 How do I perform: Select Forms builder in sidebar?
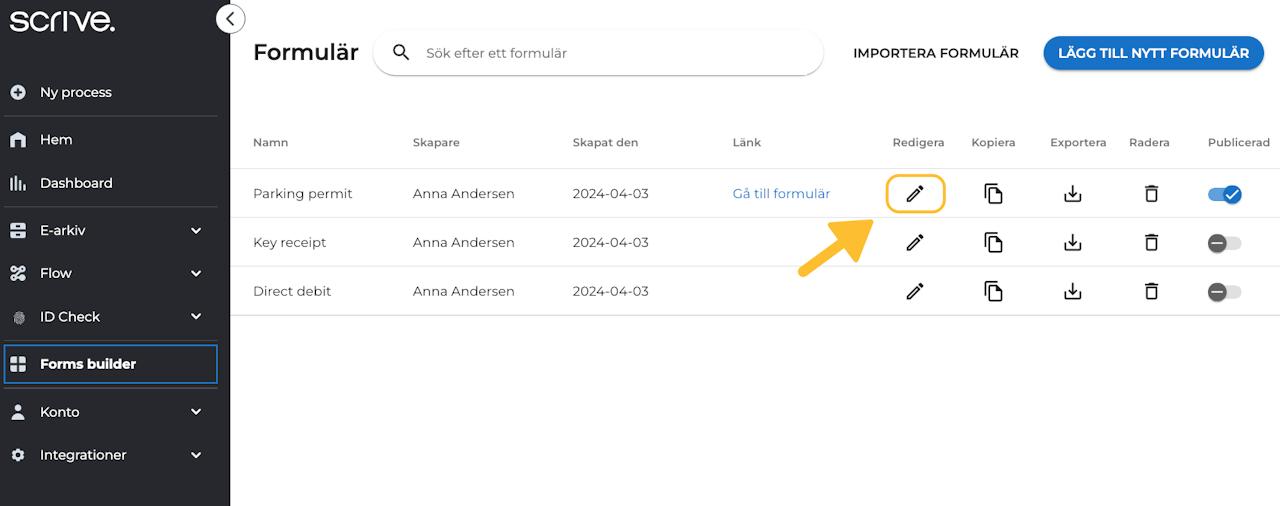pos(88,364)
